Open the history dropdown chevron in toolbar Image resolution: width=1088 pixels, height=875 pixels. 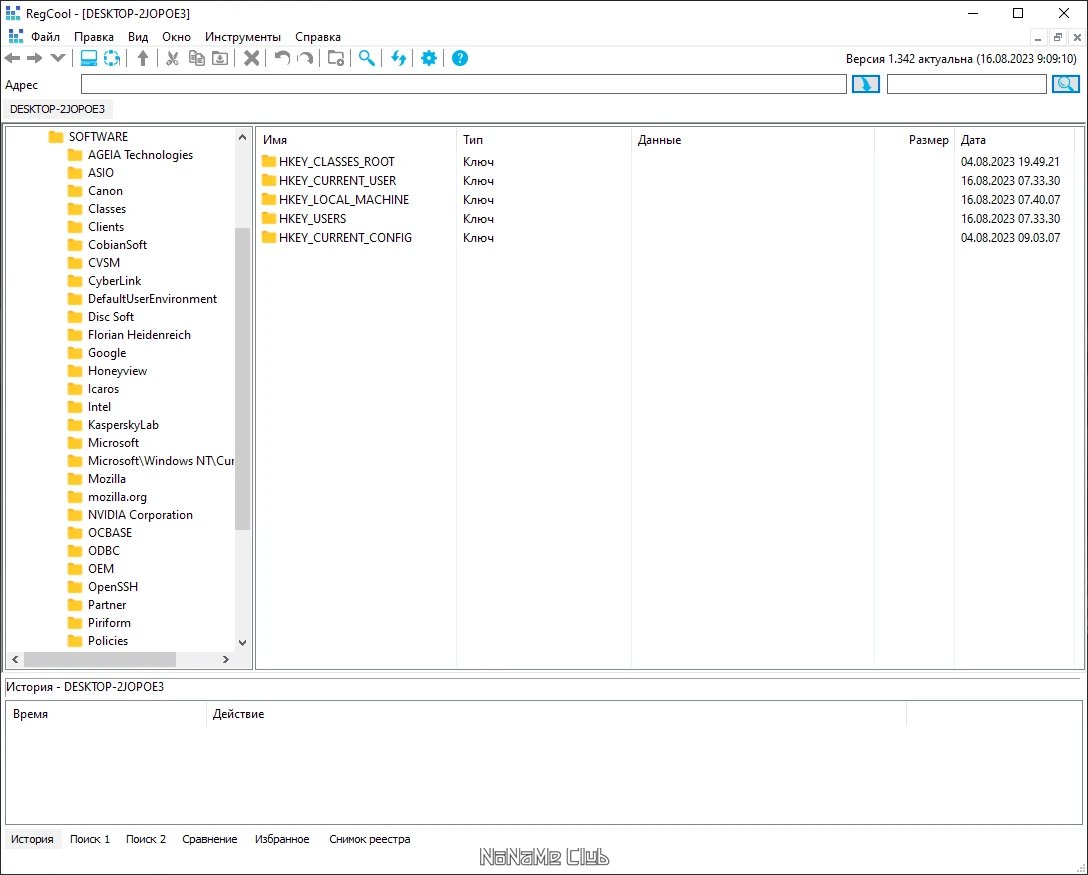57,58
